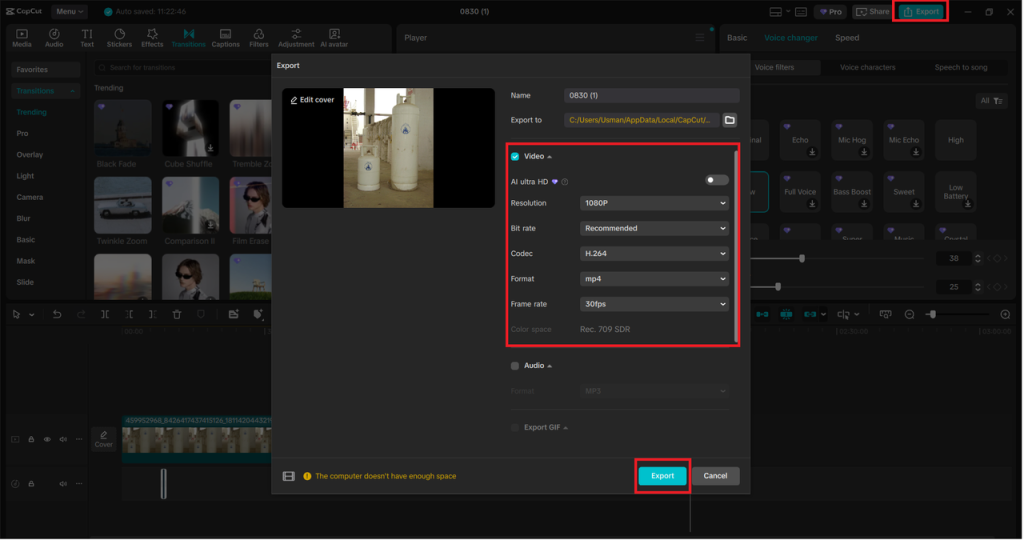
Task: Click the export Name input field
Action: 651,95
